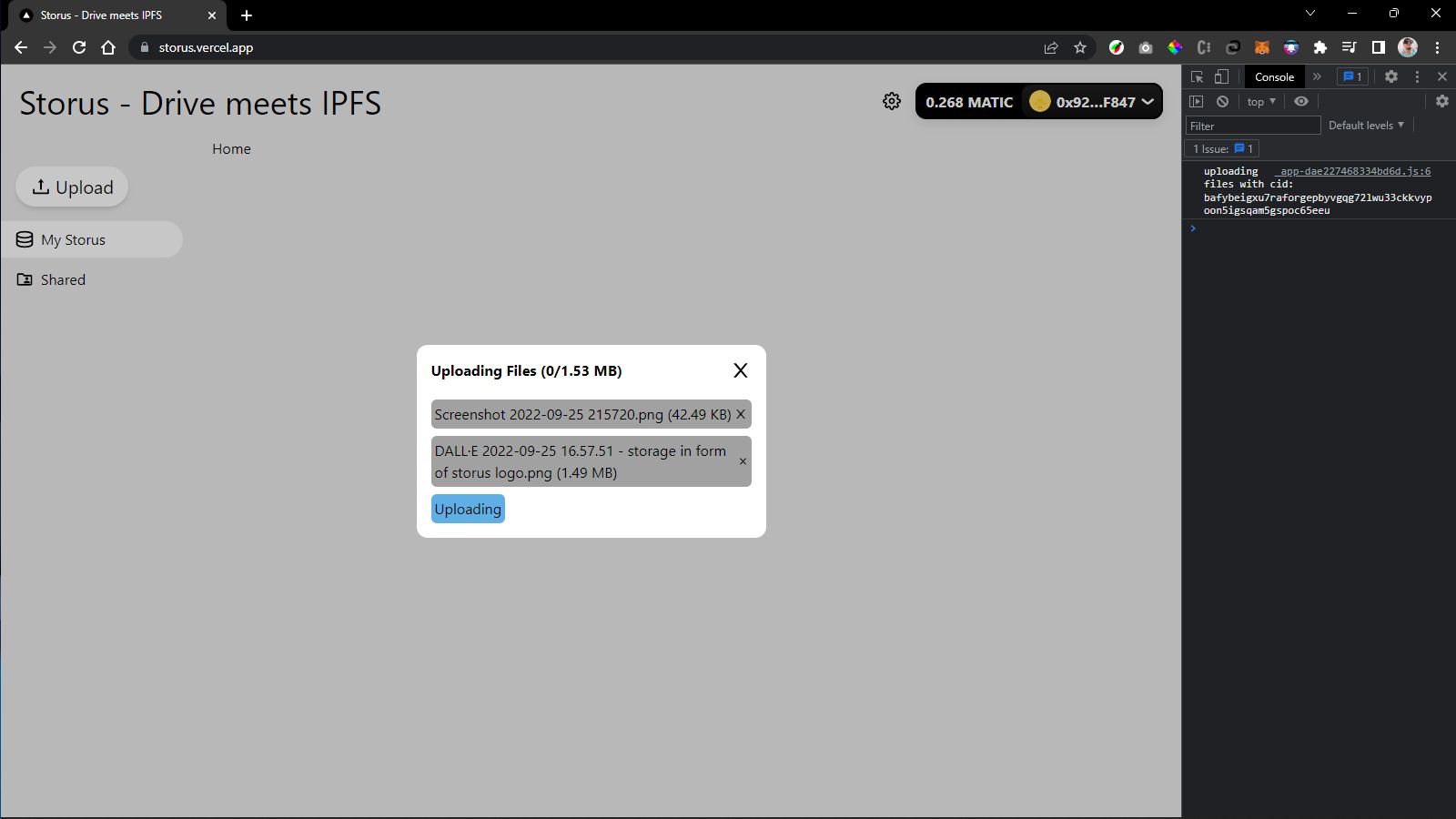Viewport: 1456px width, 819px height.
Task: Bookmark this tab with the star
Action: pos(1080,47)
